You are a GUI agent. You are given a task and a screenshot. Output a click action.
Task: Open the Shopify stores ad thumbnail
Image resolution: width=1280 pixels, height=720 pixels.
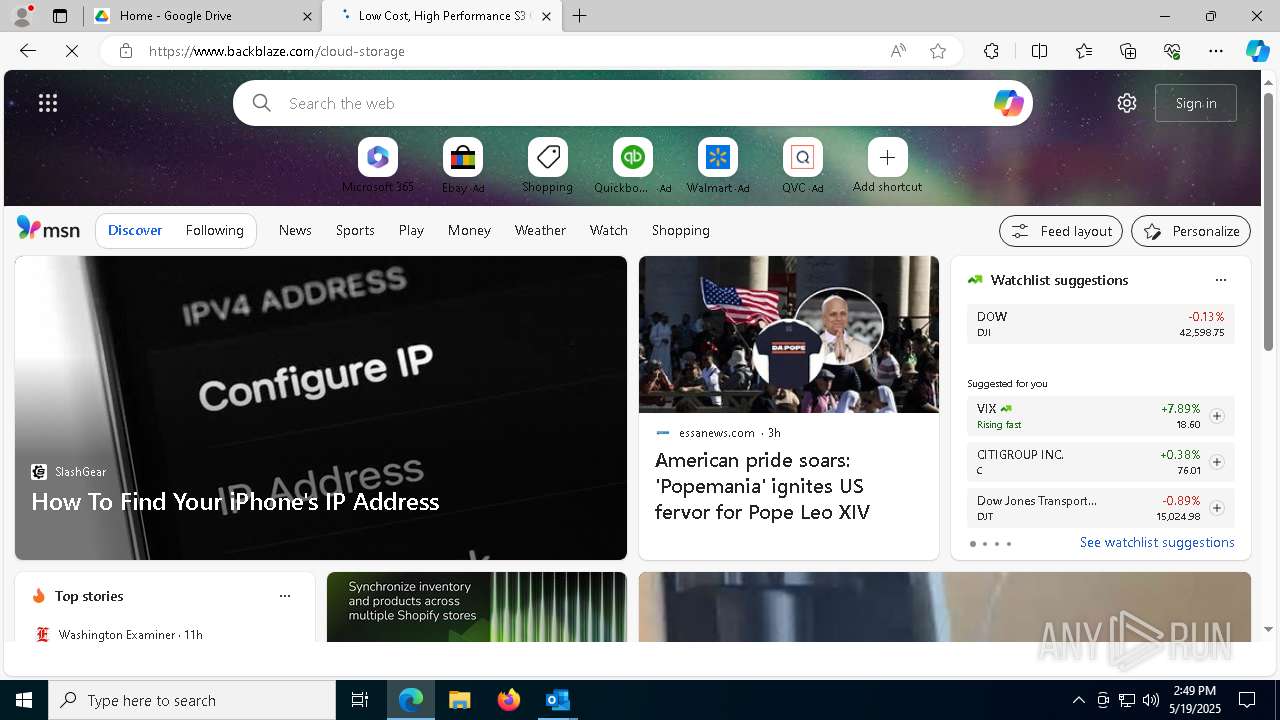pyautogui.click(x=477, y=607)
